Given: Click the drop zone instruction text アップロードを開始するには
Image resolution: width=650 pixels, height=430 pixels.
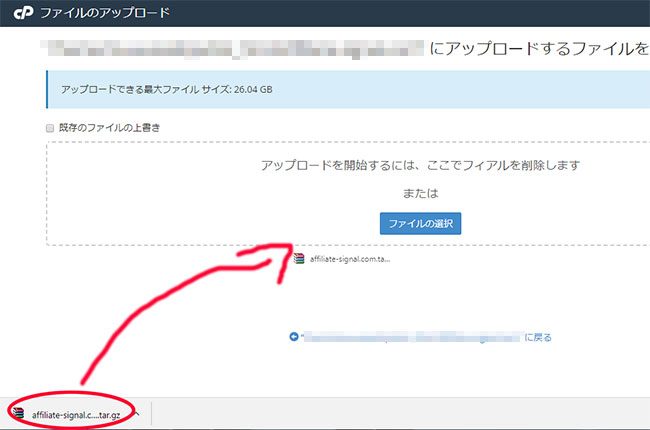Looking at the screenshot, I should pyautogui.click(x=420, y=164).
